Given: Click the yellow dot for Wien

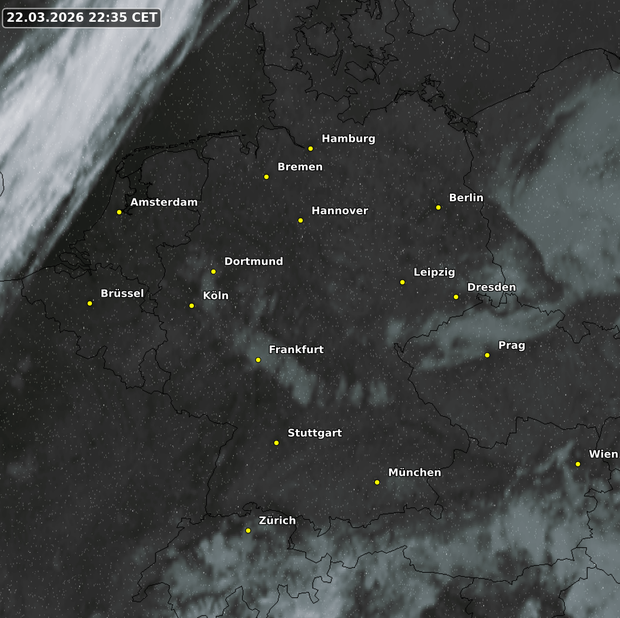Looking at the screenshot, I should coord(578,464).
